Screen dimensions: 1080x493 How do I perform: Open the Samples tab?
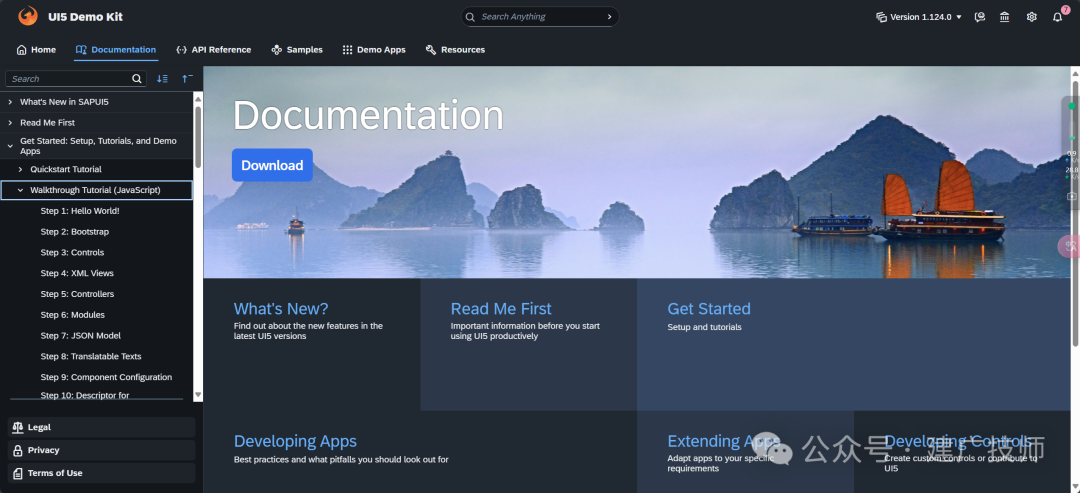(297, 50)
